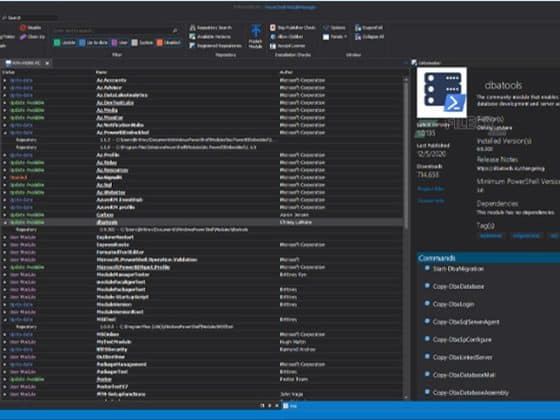Select the Az.Monitor module name
Image resolution: width=560 pixels, height=420 pixels.
110,118
